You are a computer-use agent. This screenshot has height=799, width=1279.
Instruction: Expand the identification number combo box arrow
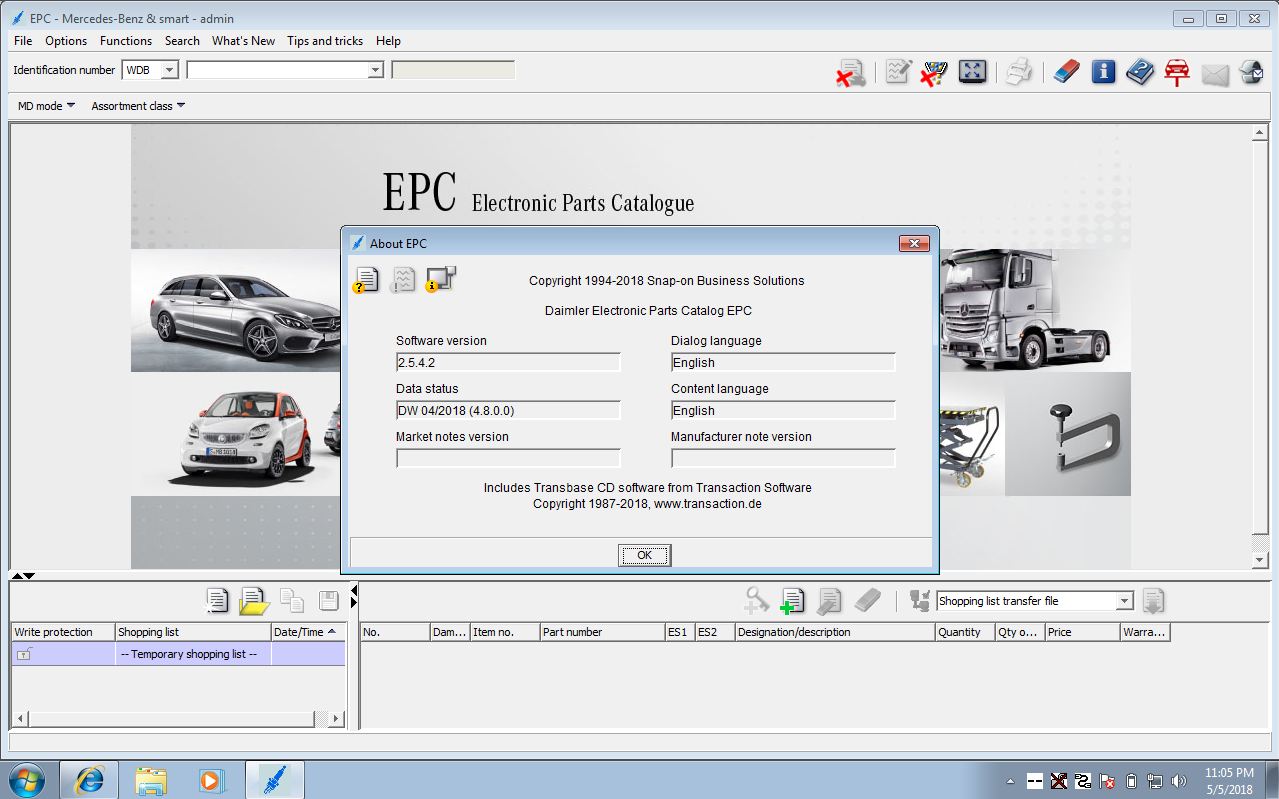tap(375, 70)
